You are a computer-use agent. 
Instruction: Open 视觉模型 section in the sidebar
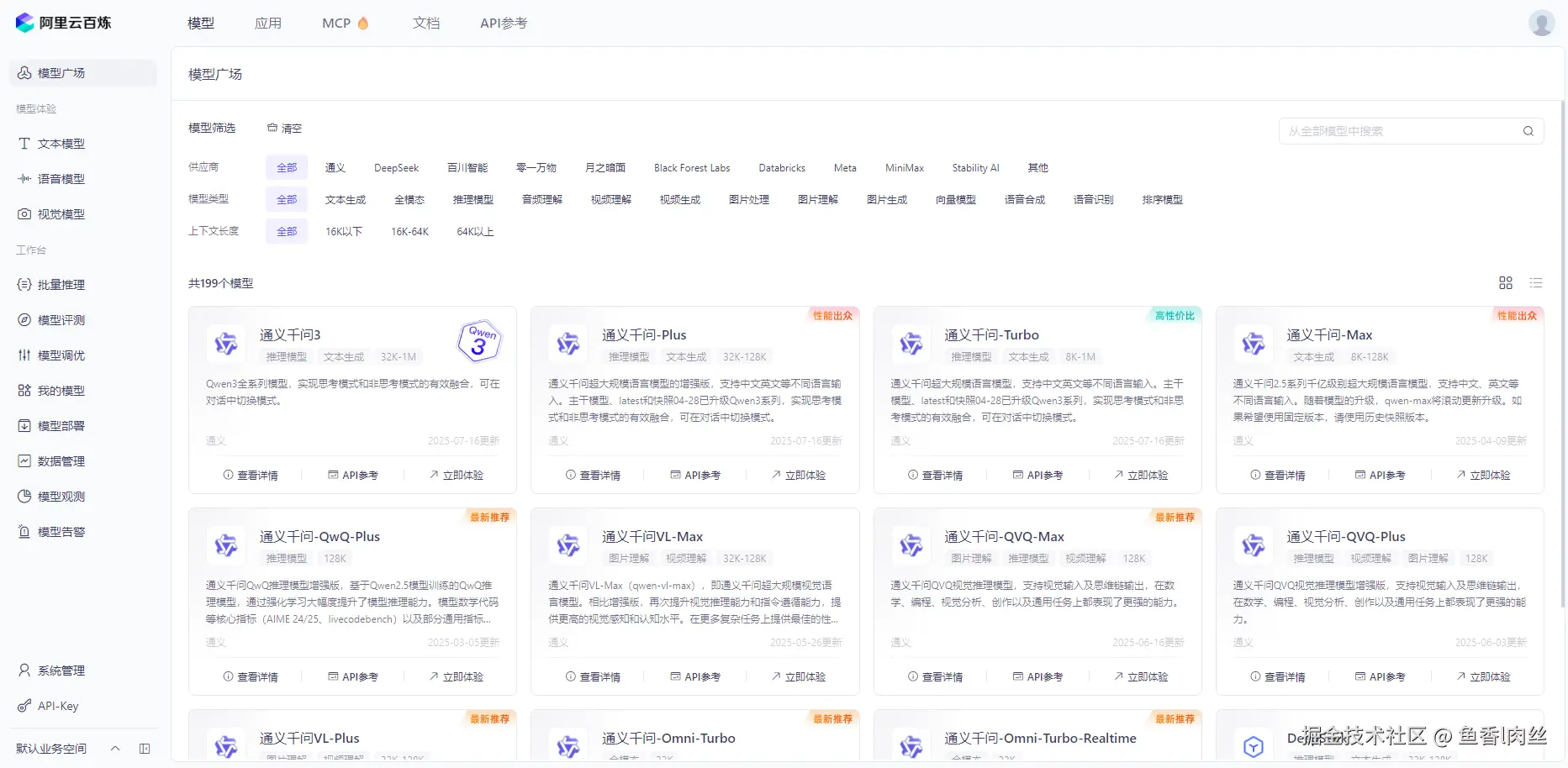pyautogui.click(x=59, y=213)
